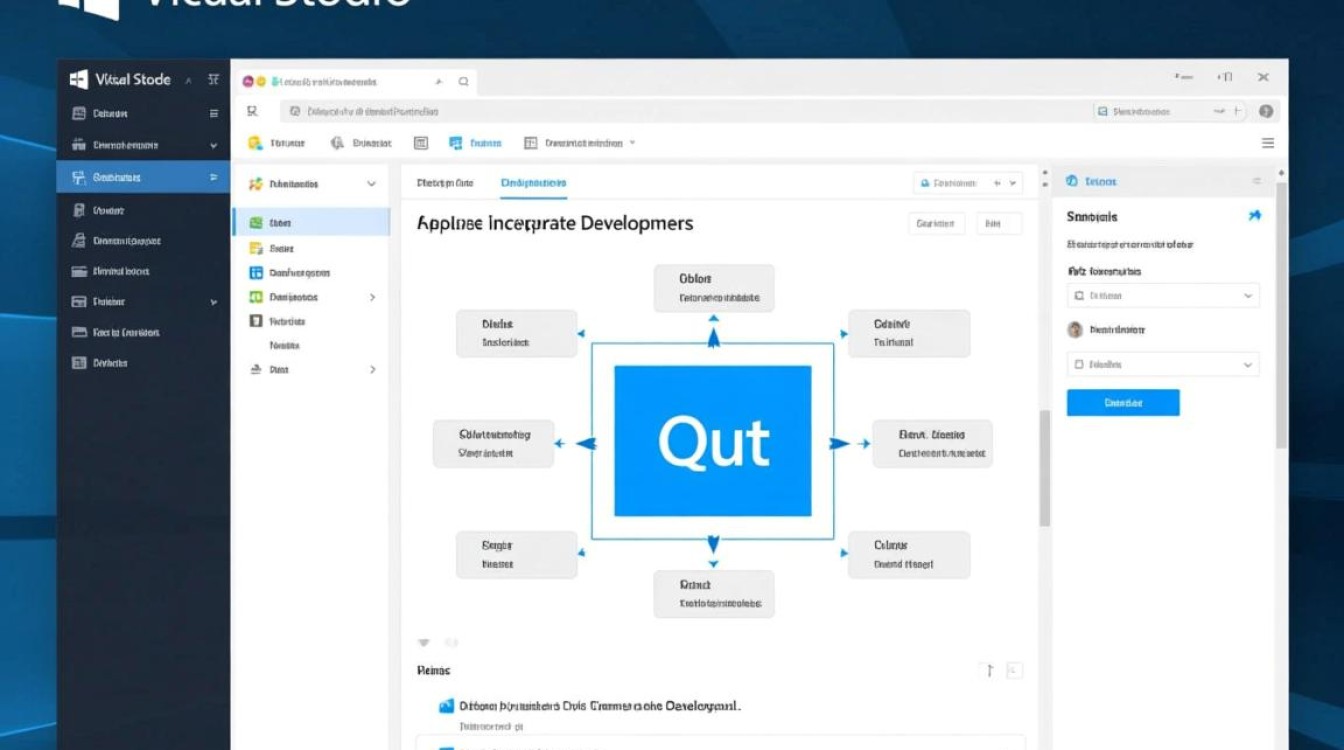
Task: Click the up-arrow icon in the bottom section header
Action: pyautogui.click(x=990, y=671)
